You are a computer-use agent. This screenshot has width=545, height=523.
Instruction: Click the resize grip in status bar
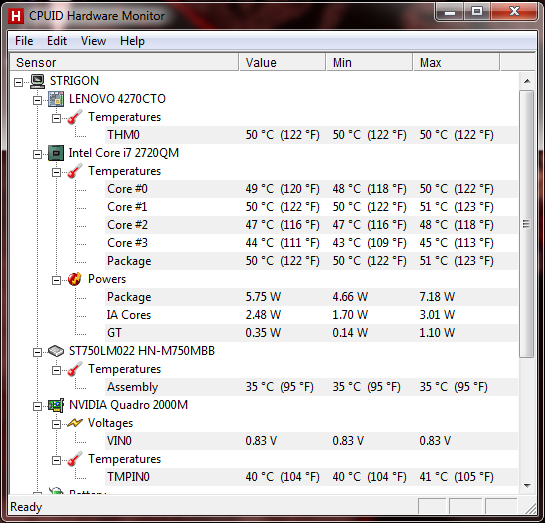click(x=530, y=508)
